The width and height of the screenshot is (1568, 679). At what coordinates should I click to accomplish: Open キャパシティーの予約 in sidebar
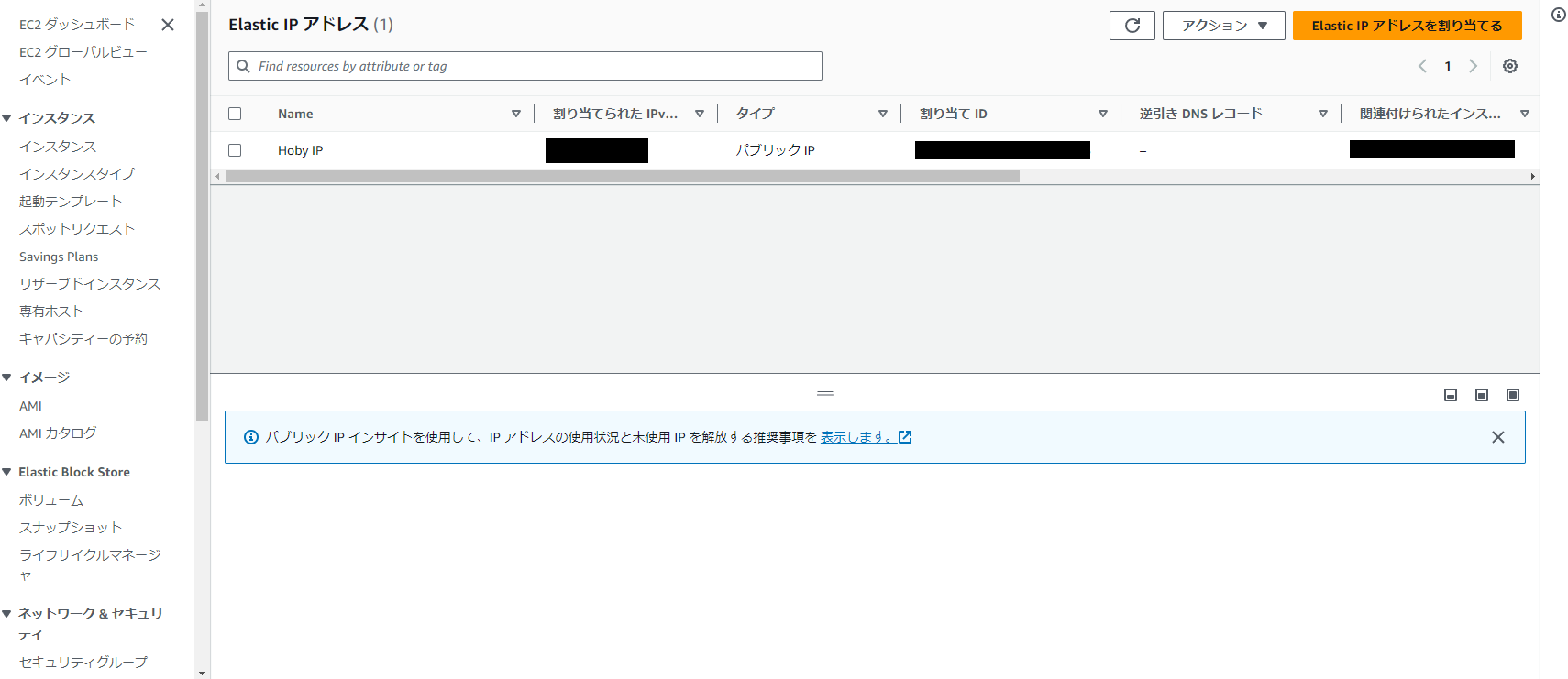[83, 339]
